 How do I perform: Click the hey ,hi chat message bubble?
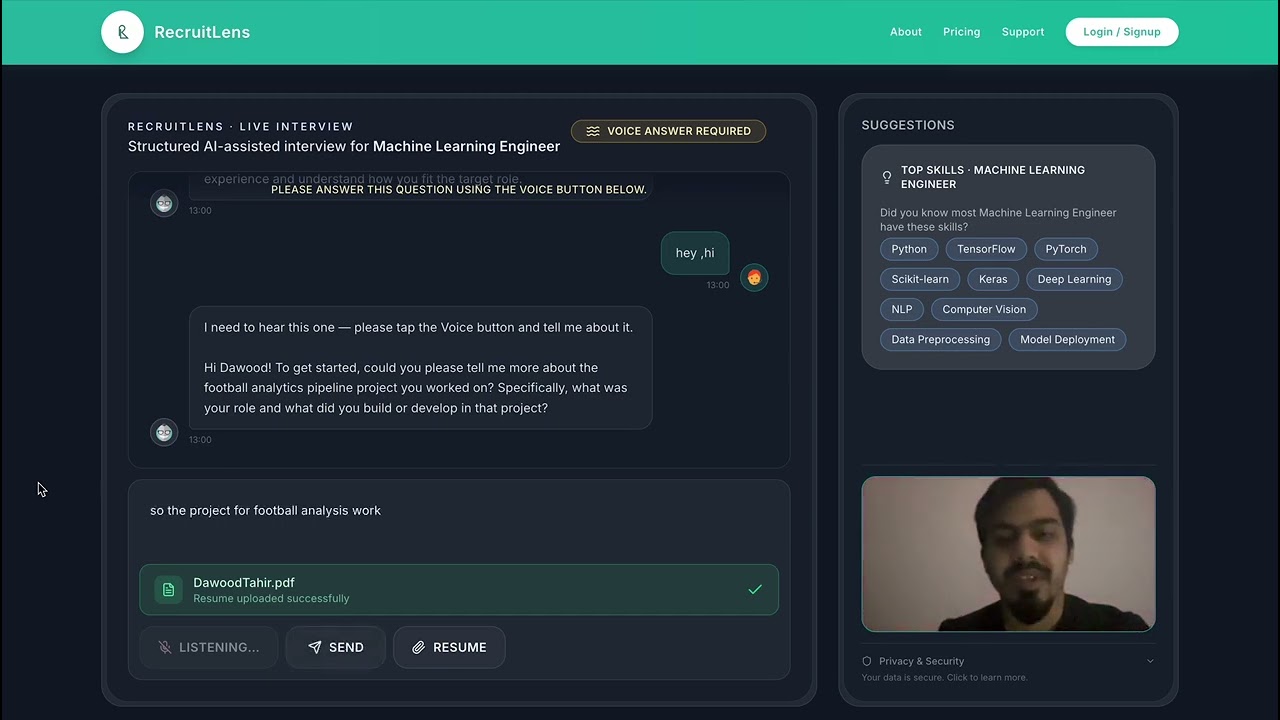point(695,253)
